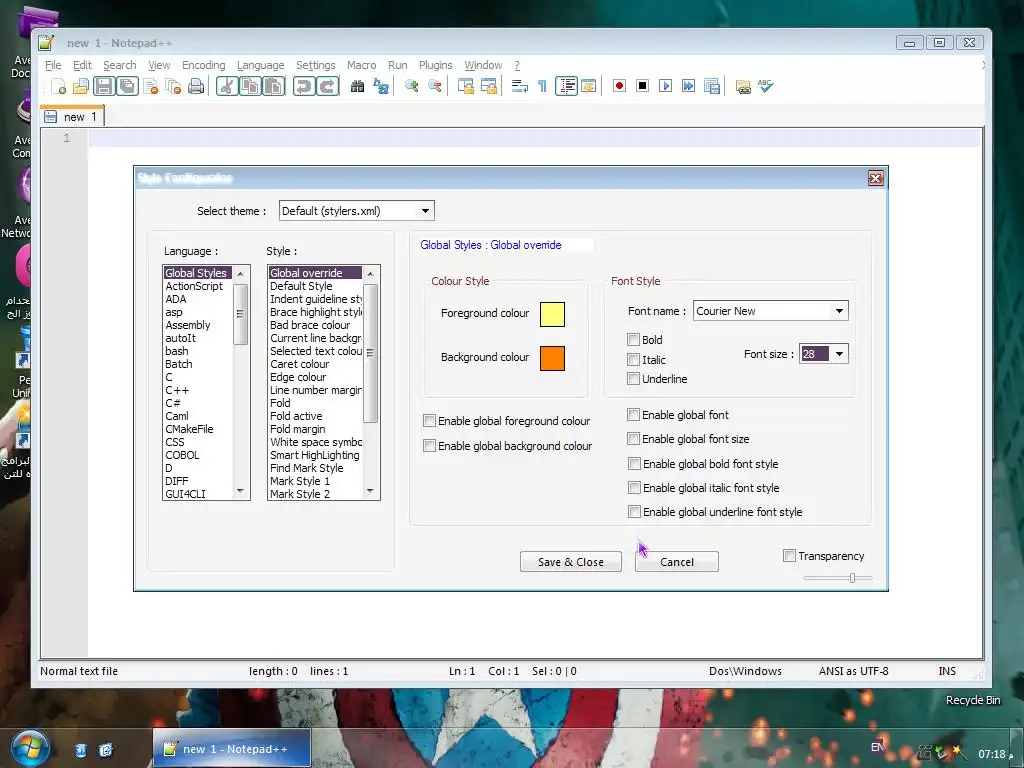This screenshot has height=768, width=1024.
Task: Pick the Background colour swatch
Action: [552, 358]
